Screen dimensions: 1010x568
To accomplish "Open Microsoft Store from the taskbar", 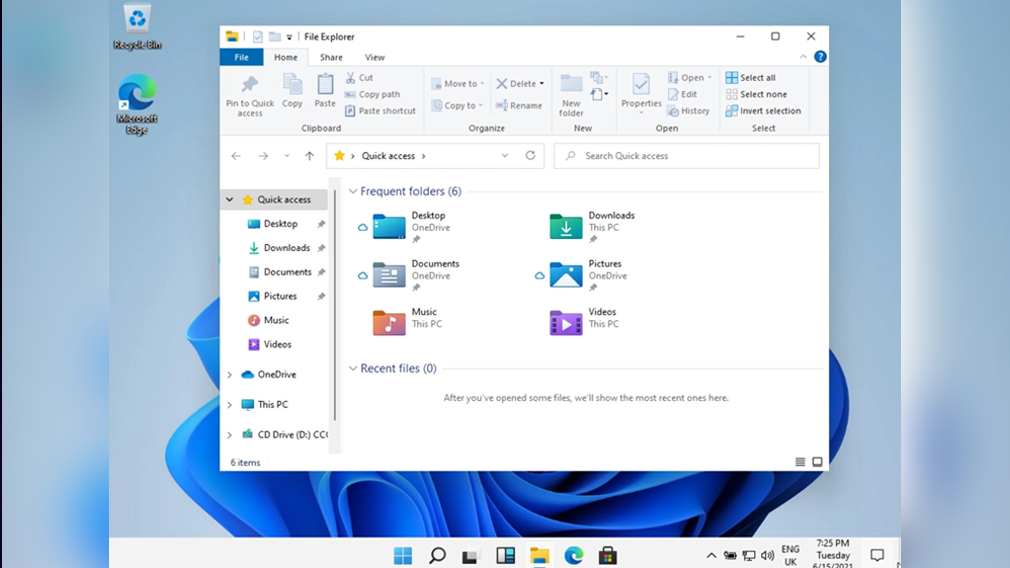I will point(607,555).
